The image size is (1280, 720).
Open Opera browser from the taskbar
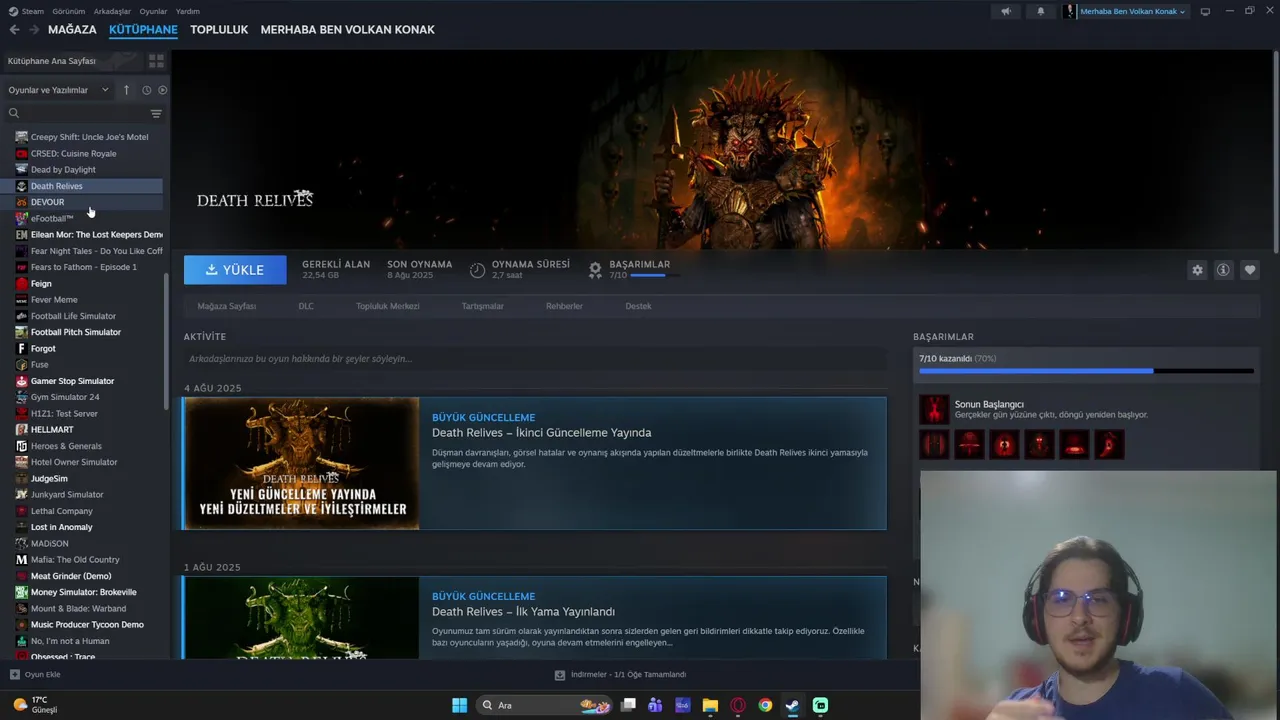pos(738,705)
